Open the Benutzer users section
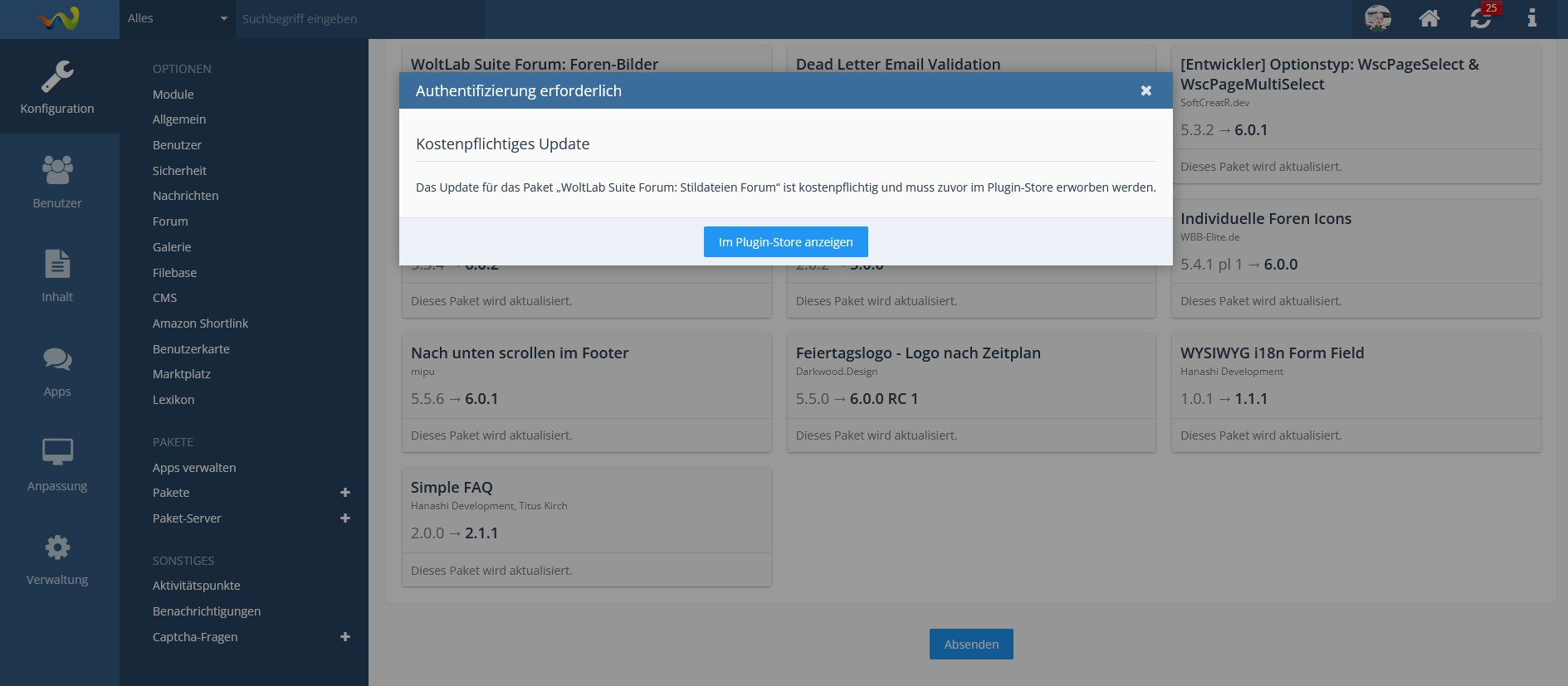 [57, 182]
